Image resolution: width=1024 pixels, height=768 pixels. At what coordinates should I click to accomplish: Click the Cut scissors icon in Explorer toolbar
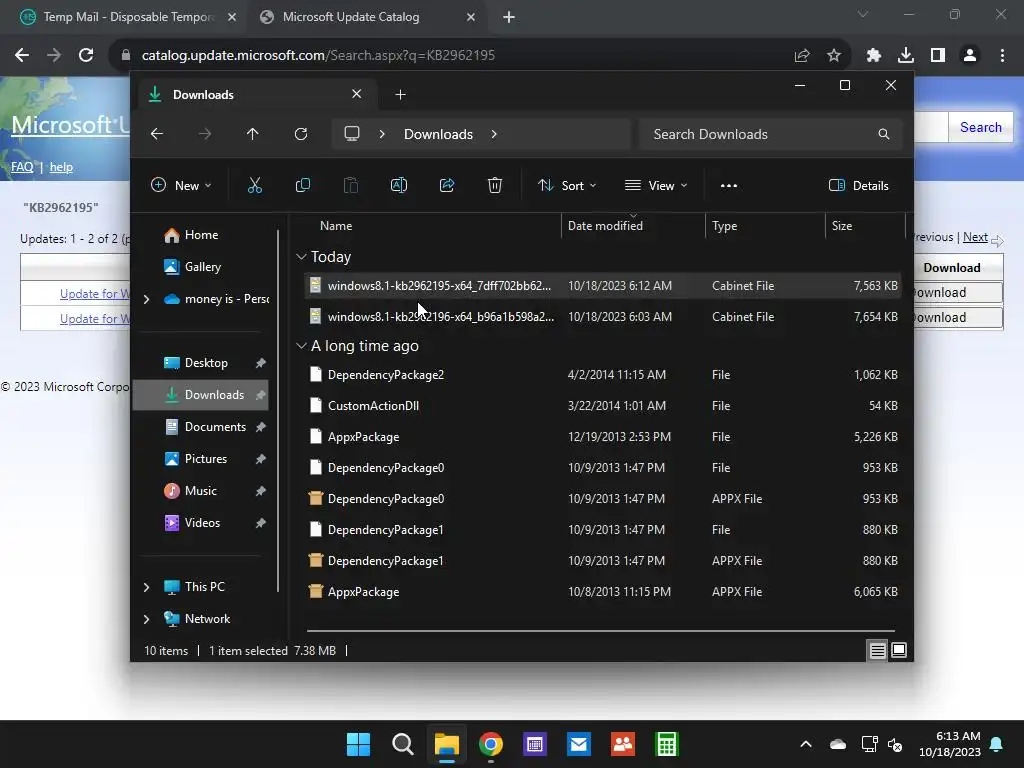[x=255, y=185]
